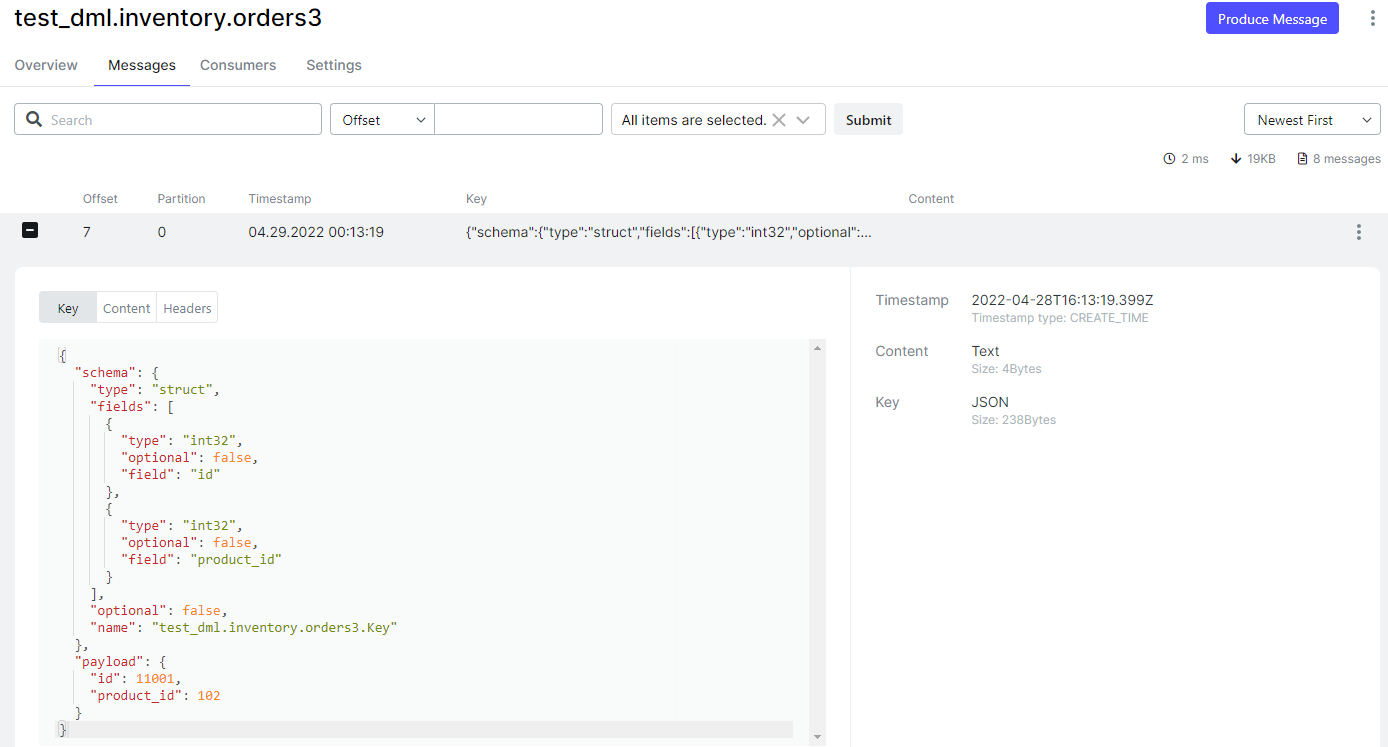Viewport: 1388px width, 747px height.
Task: Switch to the message Content tab
Action: (x=127, y=308)
